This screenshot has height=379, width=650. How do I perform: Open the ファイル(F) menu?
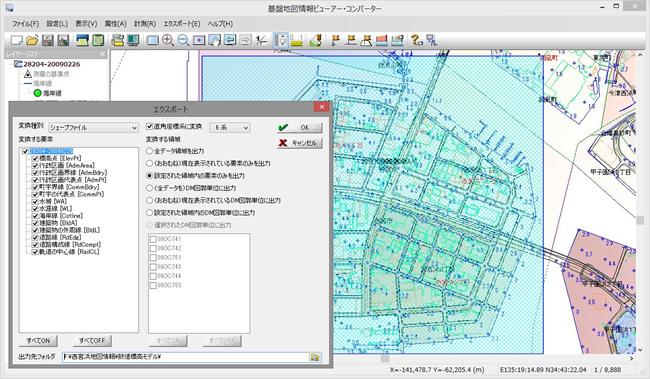point(25,24)
